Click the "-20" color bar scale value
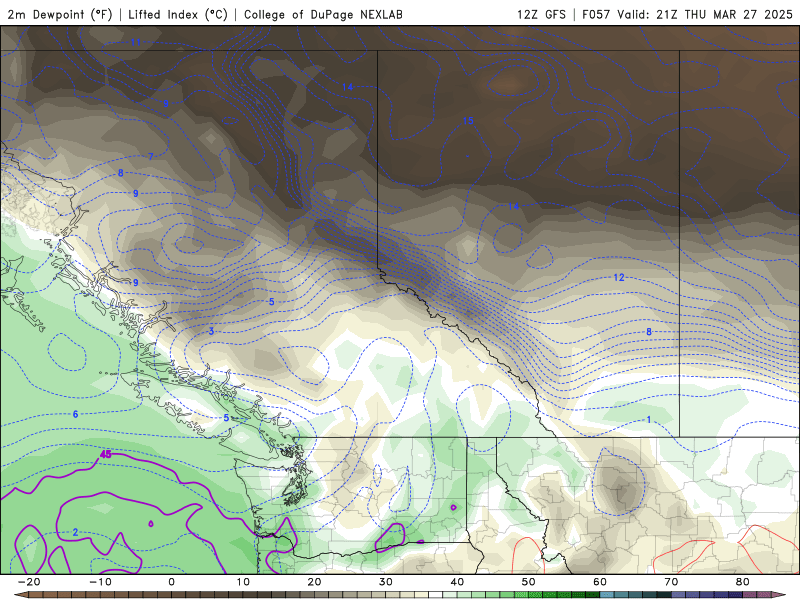 (x=29, y=582)
